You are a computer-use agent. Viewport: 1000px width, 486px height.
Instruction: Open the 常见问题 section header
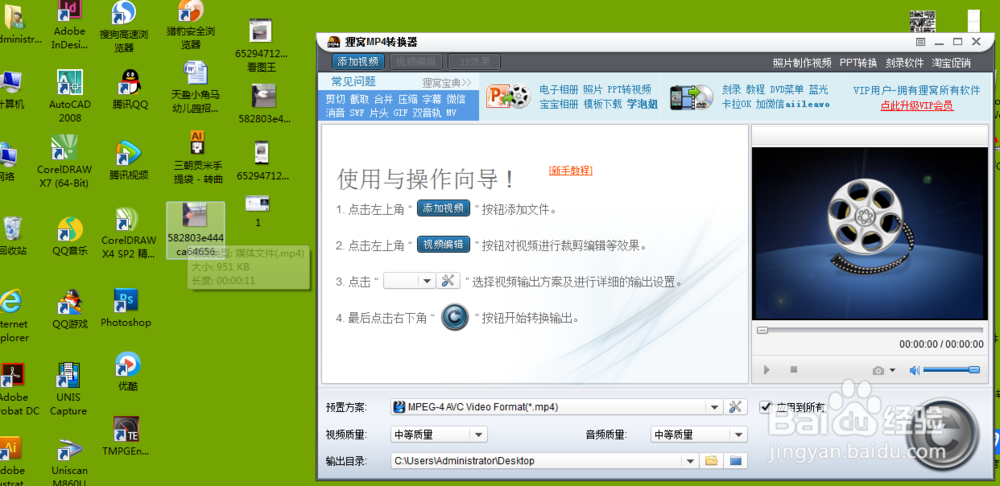pos(353,82)
